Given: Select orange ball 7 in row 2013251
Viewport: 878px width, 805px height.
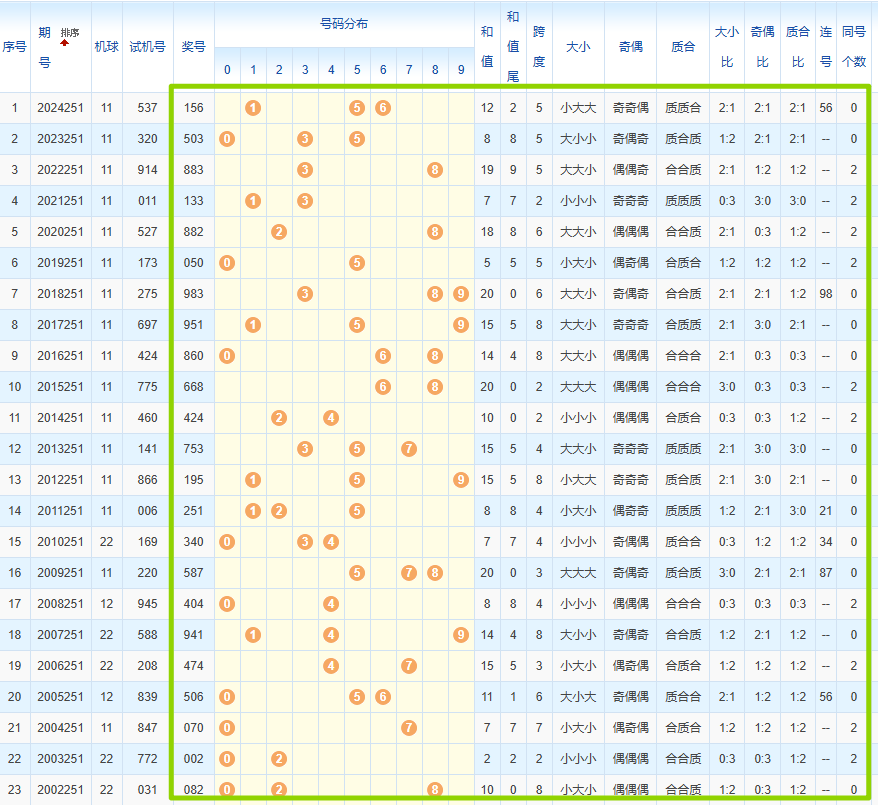Looking at the screenshot, I should (408, 449).
